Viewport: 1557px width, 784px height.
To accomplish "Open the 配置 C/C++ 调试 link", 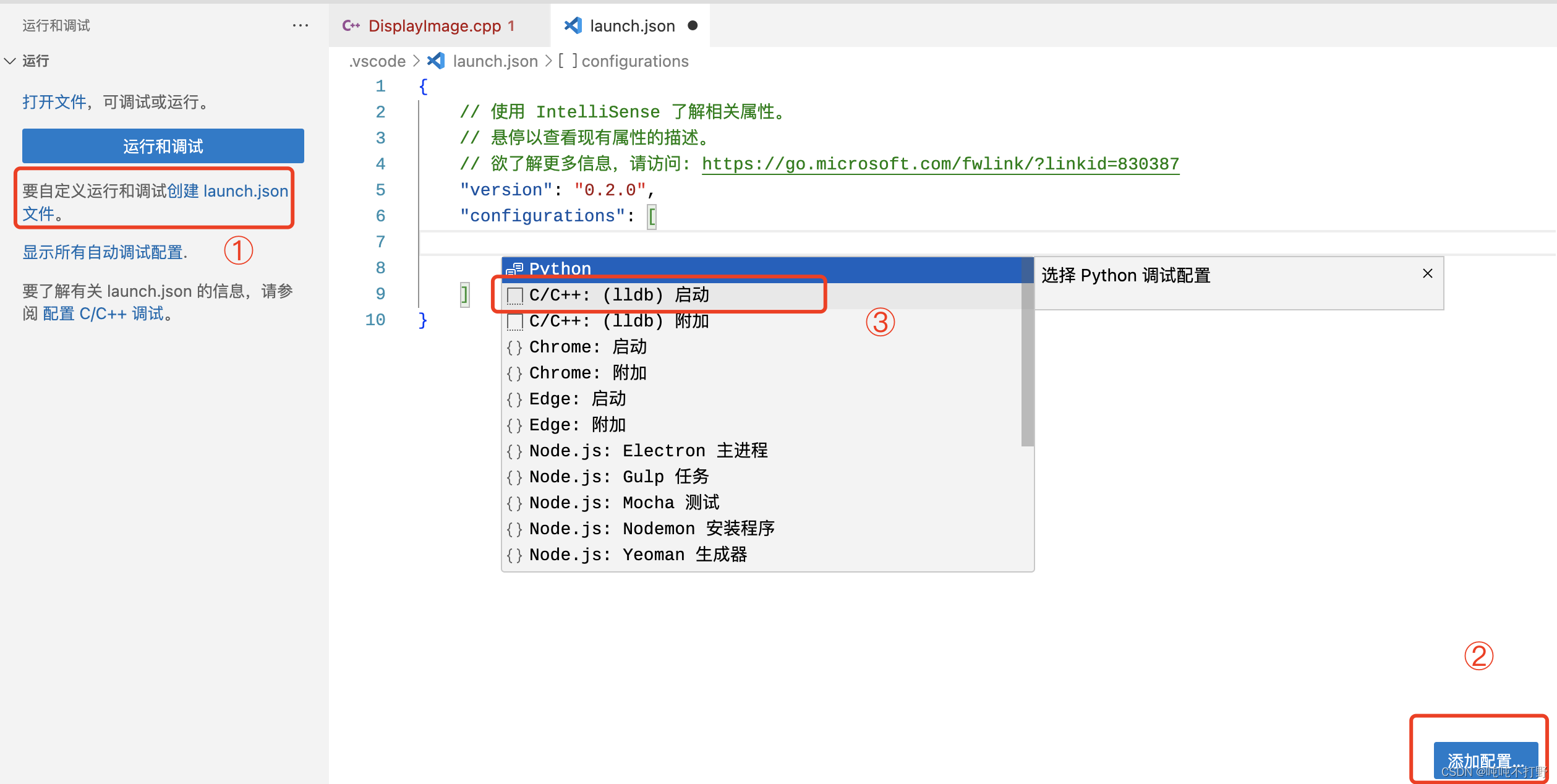I will click(x=103, y=313).
